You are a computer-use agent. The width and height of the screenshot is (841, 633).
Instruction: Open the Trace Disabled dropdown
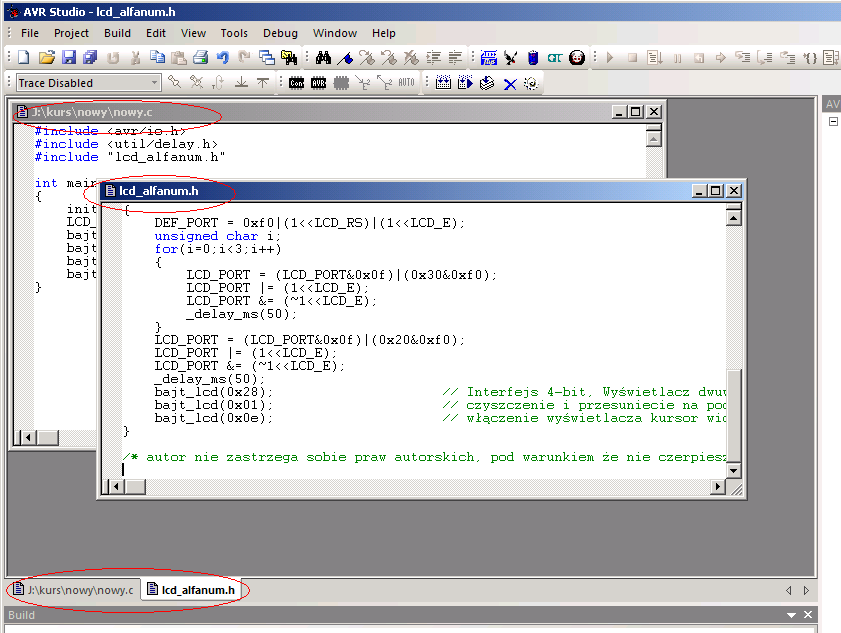tap(154, 83)
